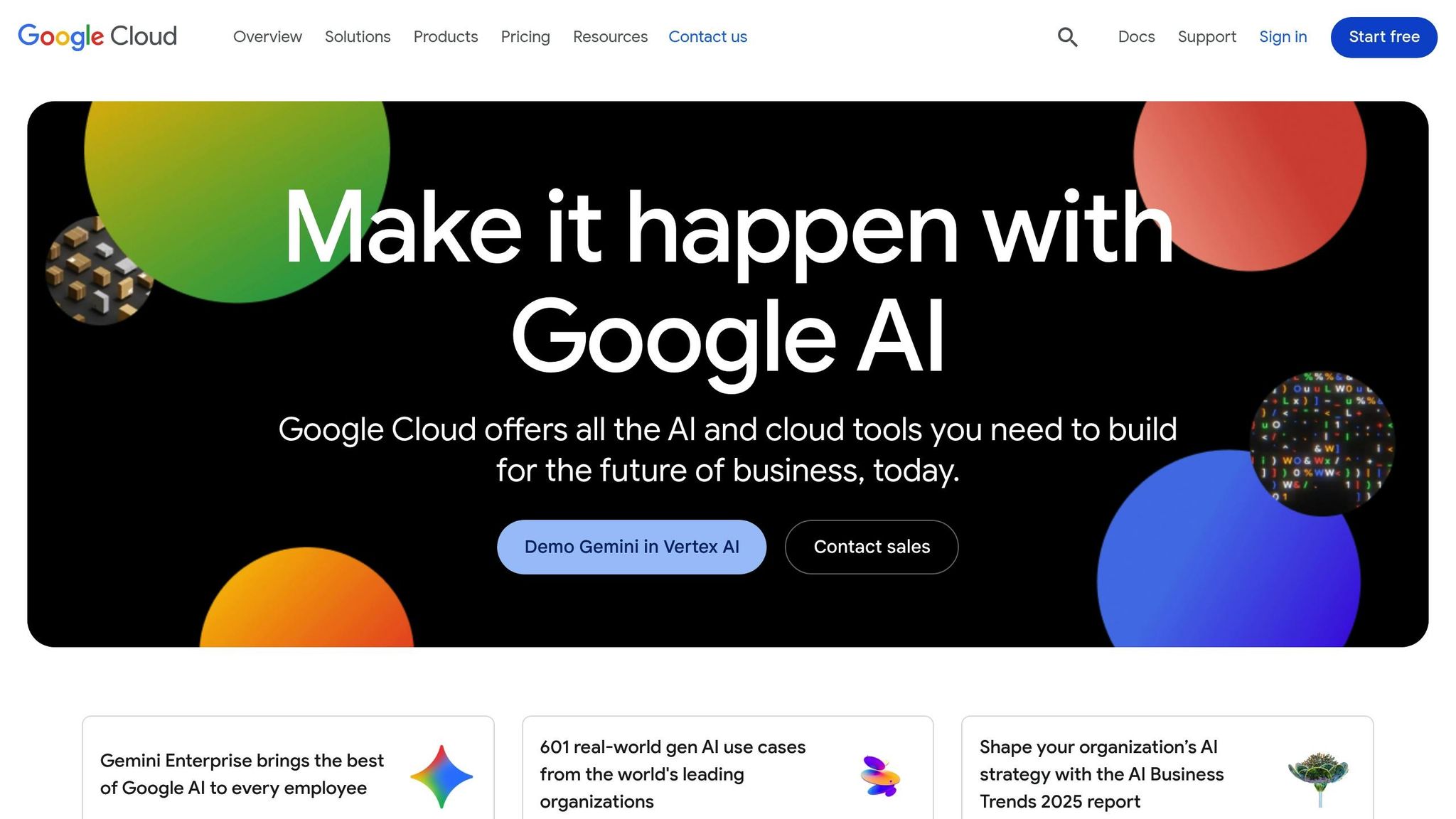Image resolution: width=1456 pixels, height=819 pixels.
Task: Open the Gemini Enterprise announcement card
Action: [288, 771]
